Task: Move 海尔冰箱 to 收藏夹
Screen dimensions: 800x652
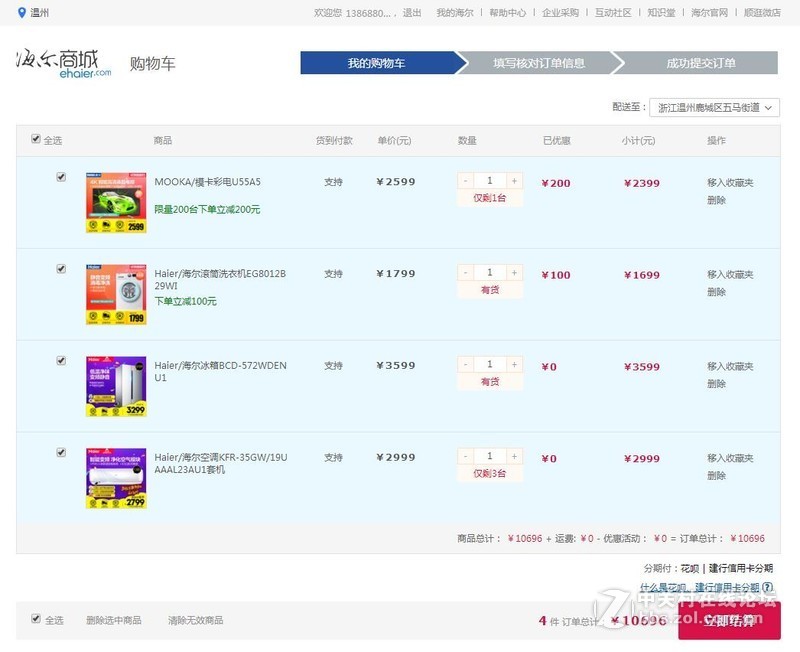Action: 730,366
